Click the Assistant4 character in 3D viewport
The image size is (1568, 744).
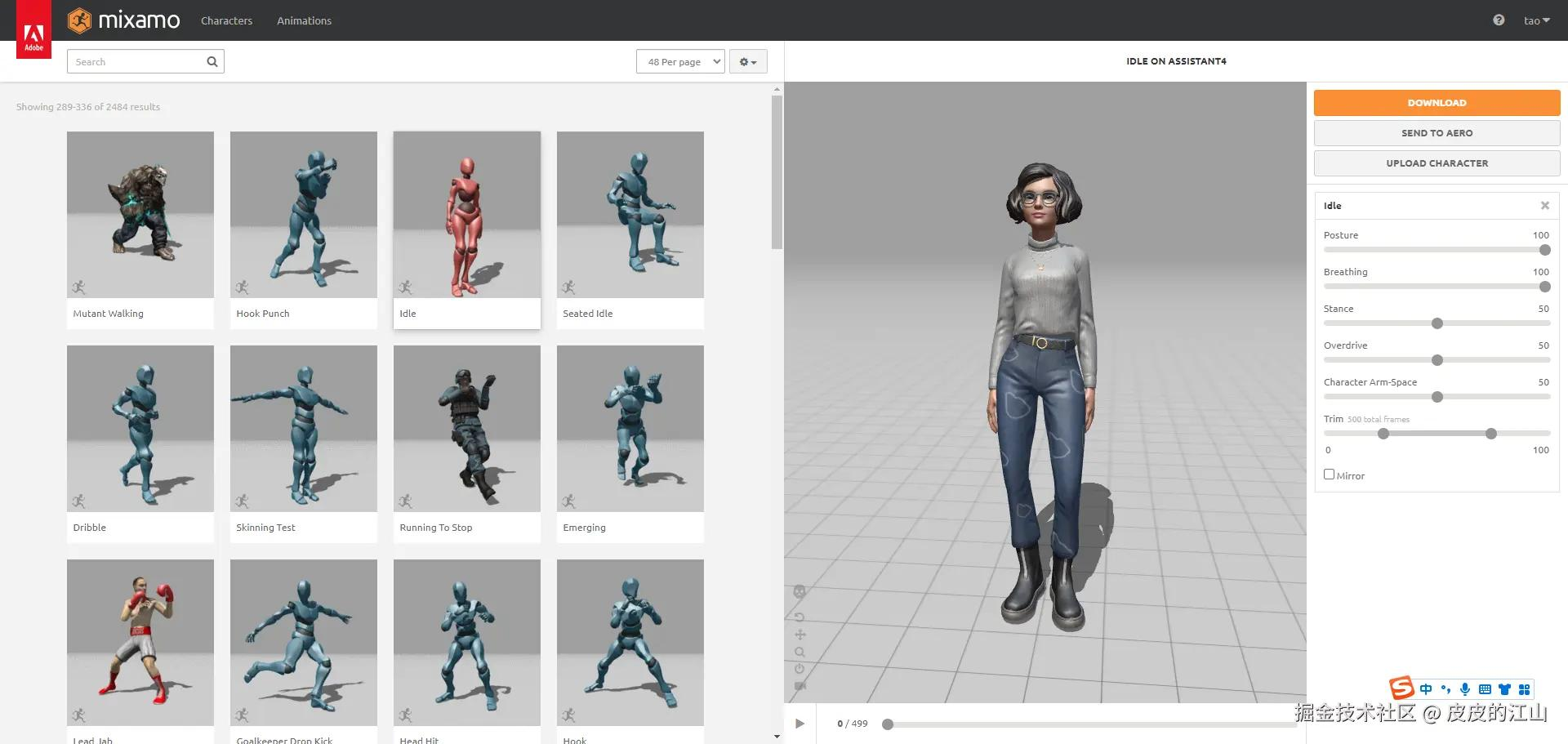click(x=1044, y=396)
